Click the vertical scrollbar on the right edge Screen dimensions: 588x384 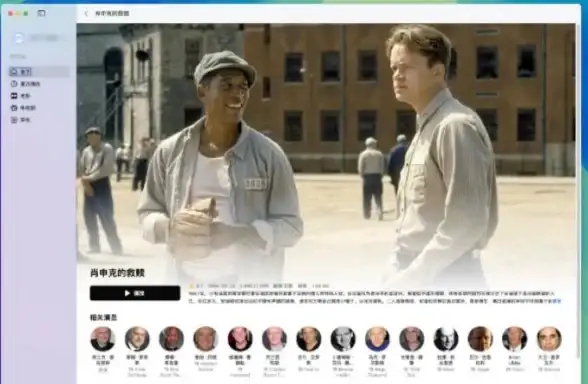578,191
